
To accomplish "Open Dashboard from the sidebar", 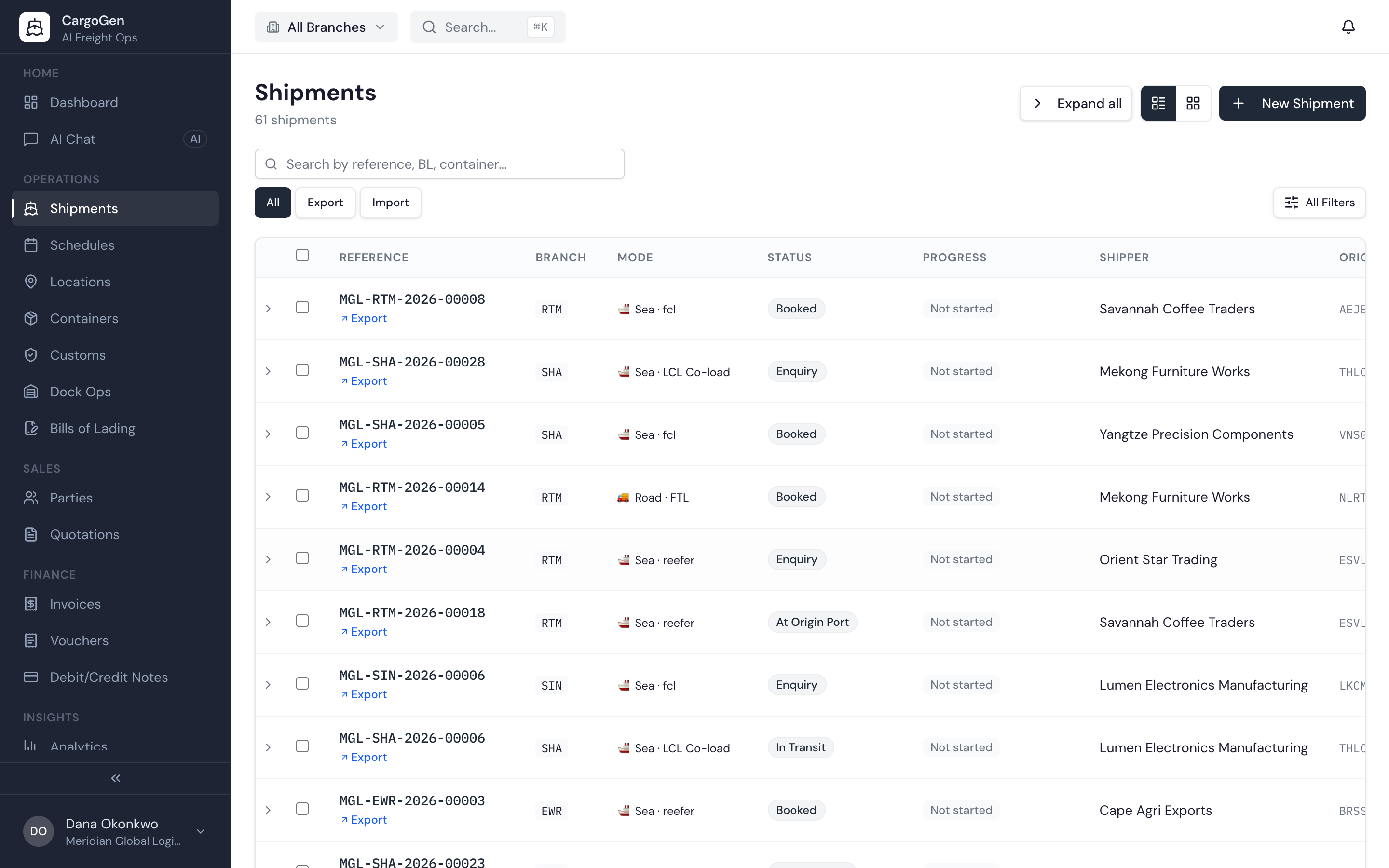I will pyautogui.click(x=115, y=102).
